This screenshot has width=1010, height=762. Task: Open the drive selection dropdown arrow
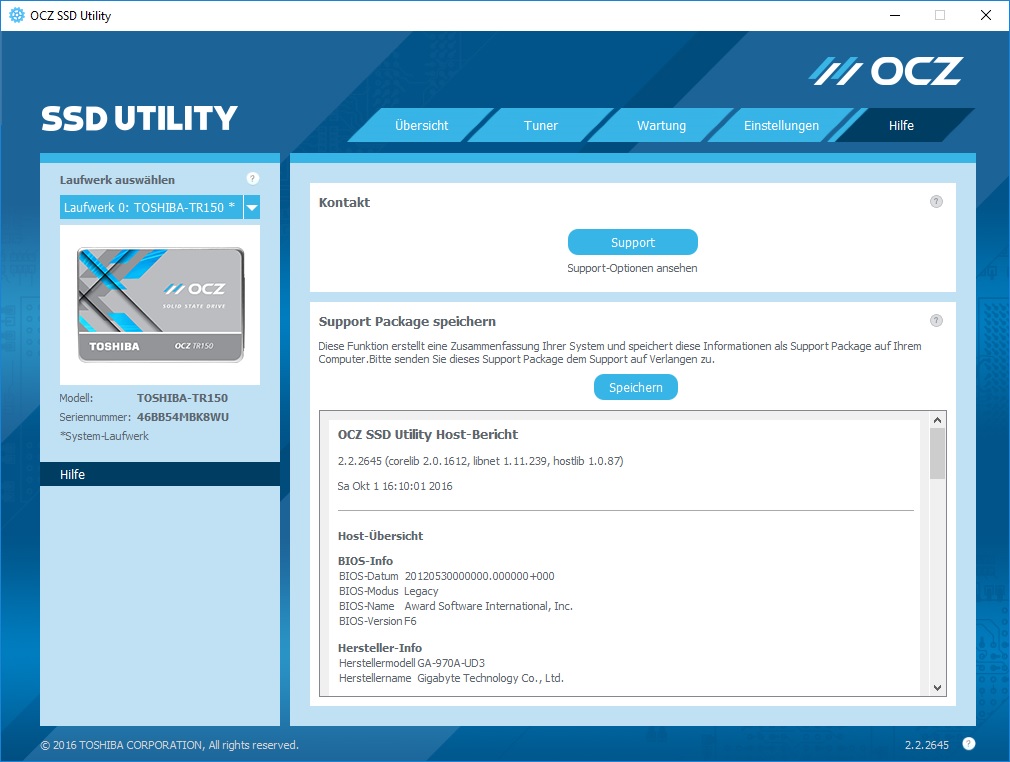[252, 208]
